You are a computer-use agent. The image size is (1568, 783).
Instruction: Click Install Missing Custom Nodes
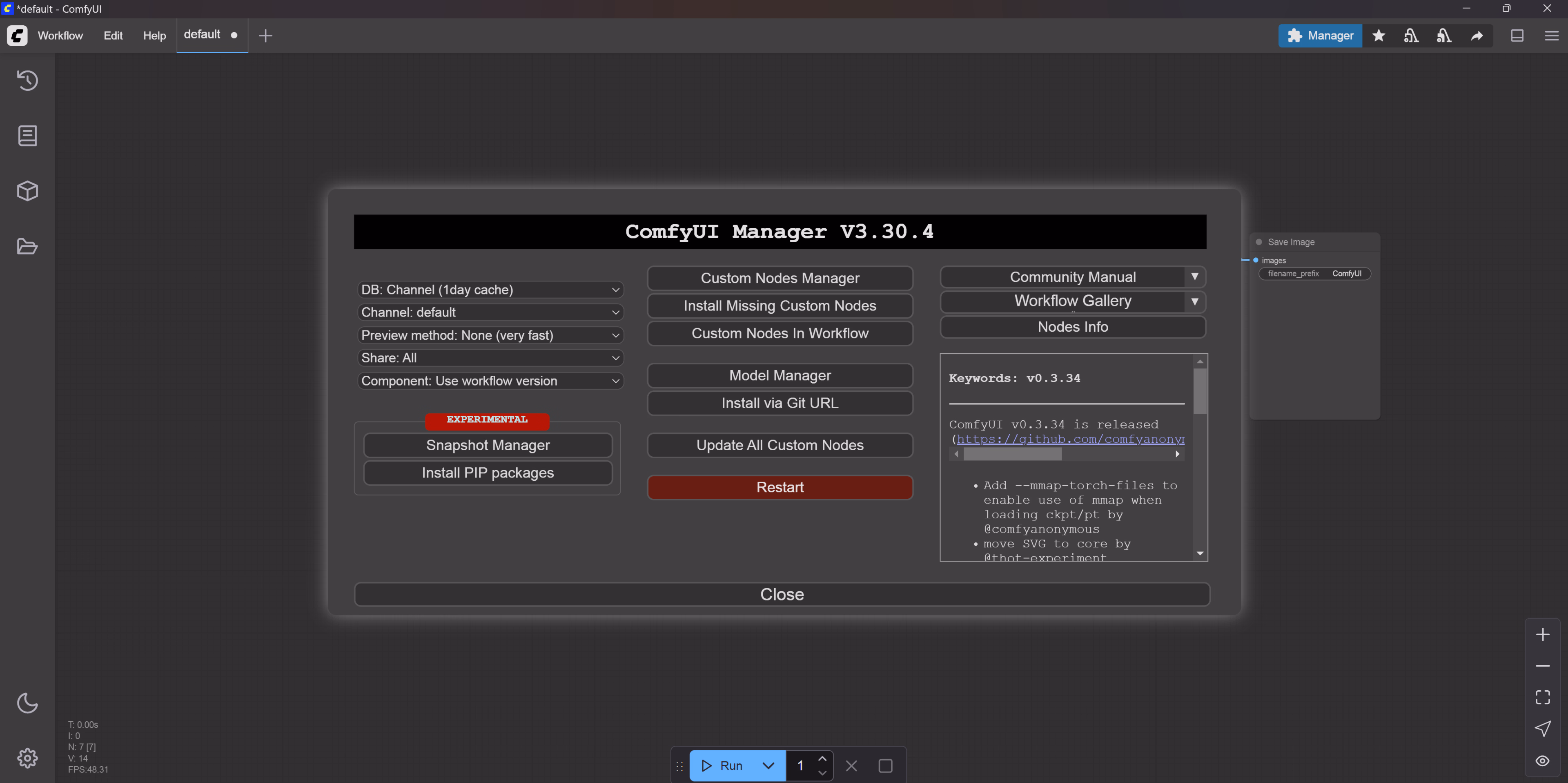(x=780, y=306)
